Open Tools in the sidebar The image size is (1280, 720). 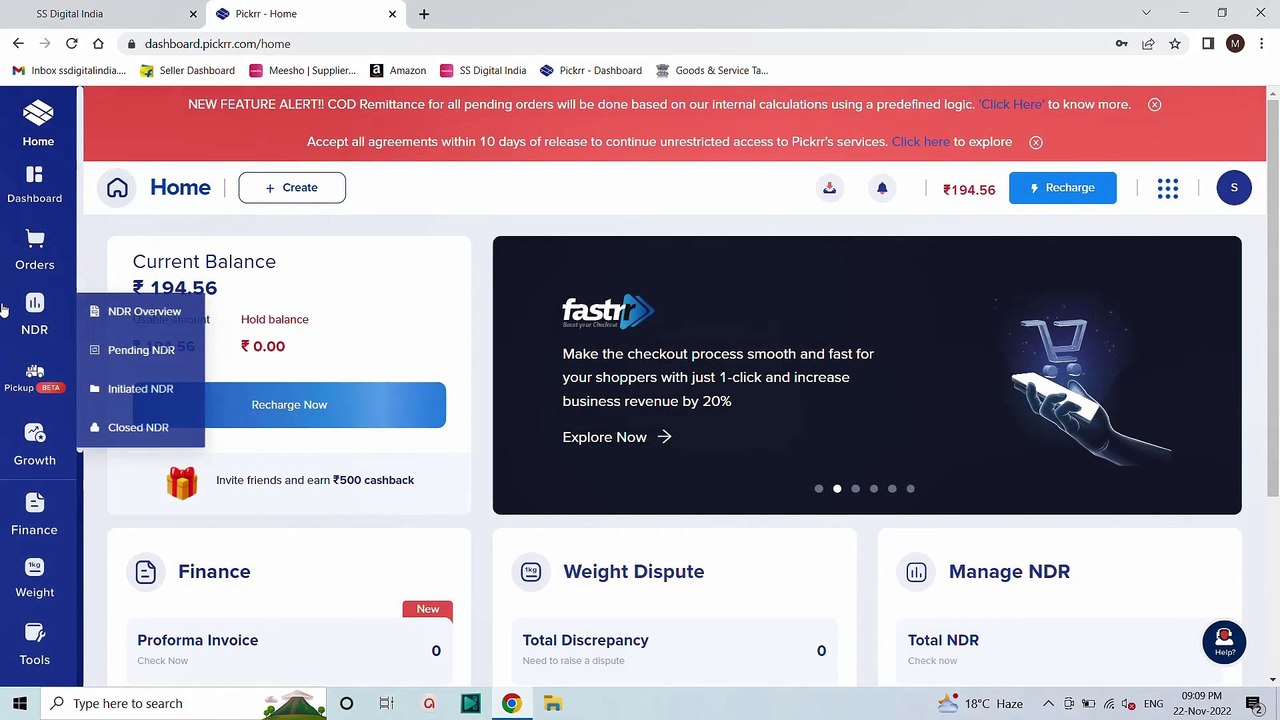pos(35,645)
